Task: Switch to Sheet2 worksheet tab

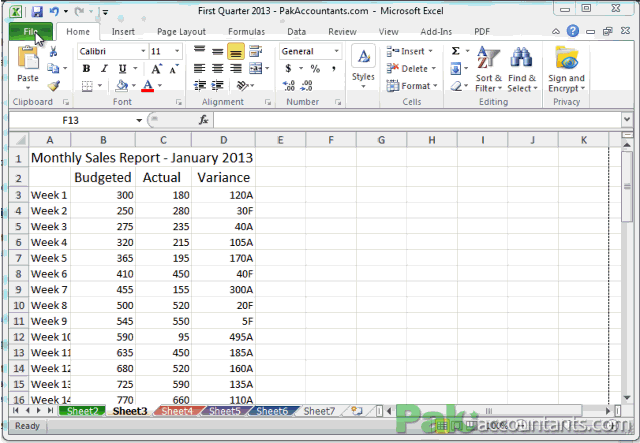Action: pyautogui.click(x=82, y=411)
